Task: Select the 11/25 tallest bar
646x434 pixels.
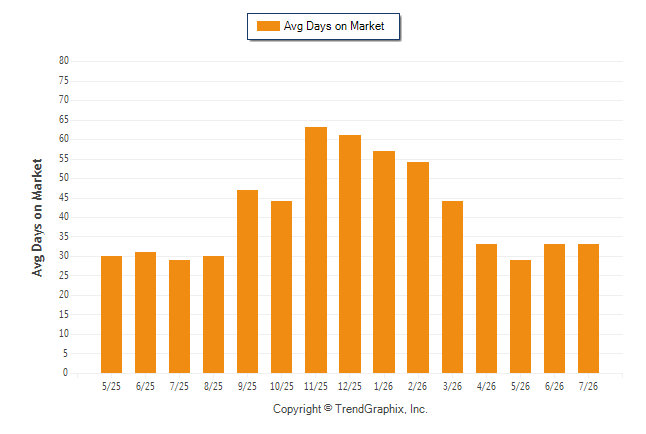Action: (x=316, y=250)
